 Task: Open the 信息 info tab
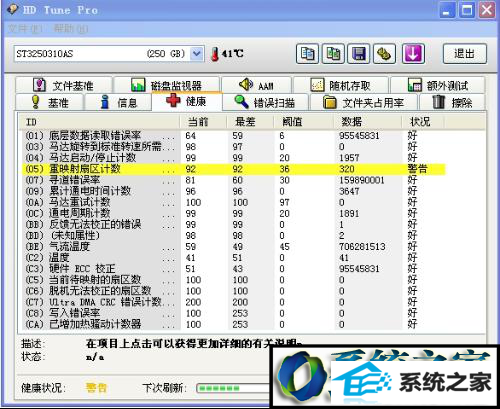point(118,102)
